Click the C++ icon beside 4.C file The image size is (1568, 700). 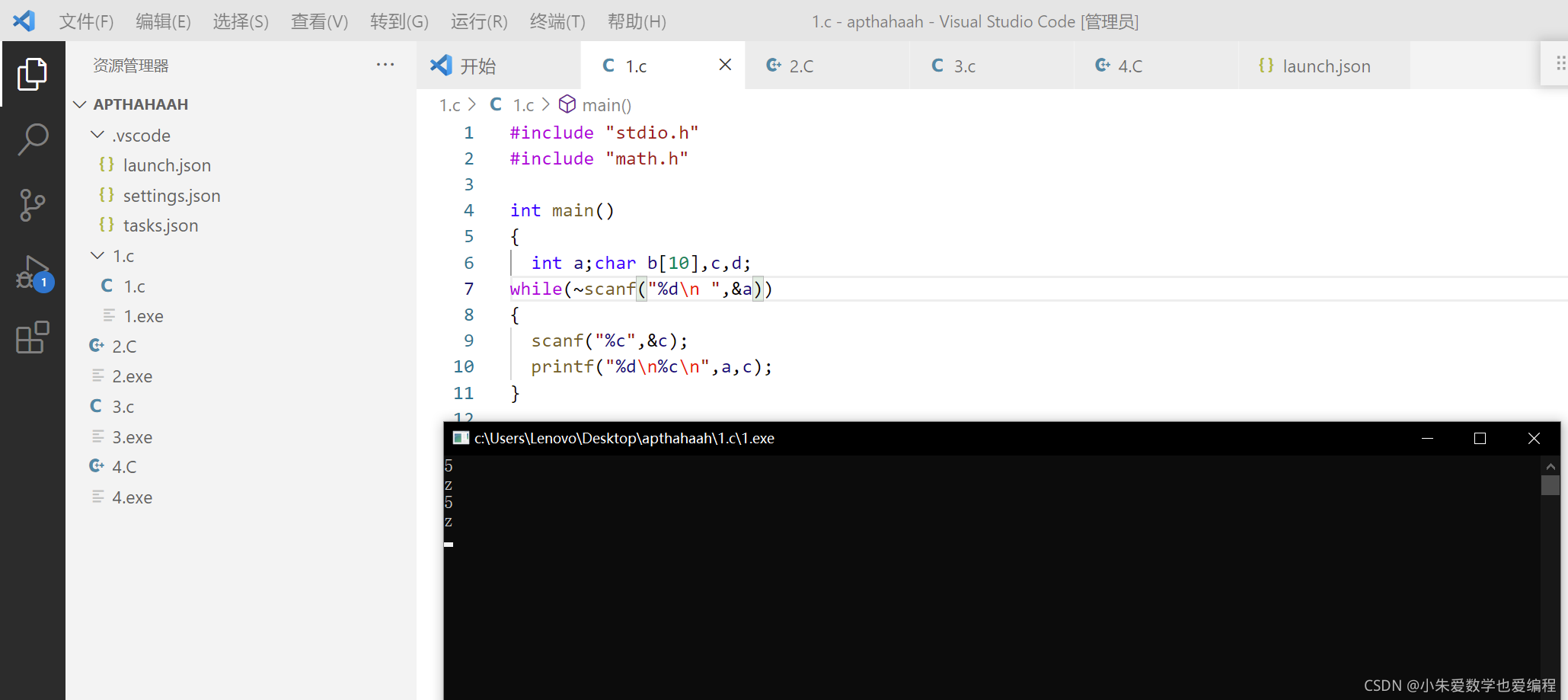pyautogui.click(x=97, y=466)
